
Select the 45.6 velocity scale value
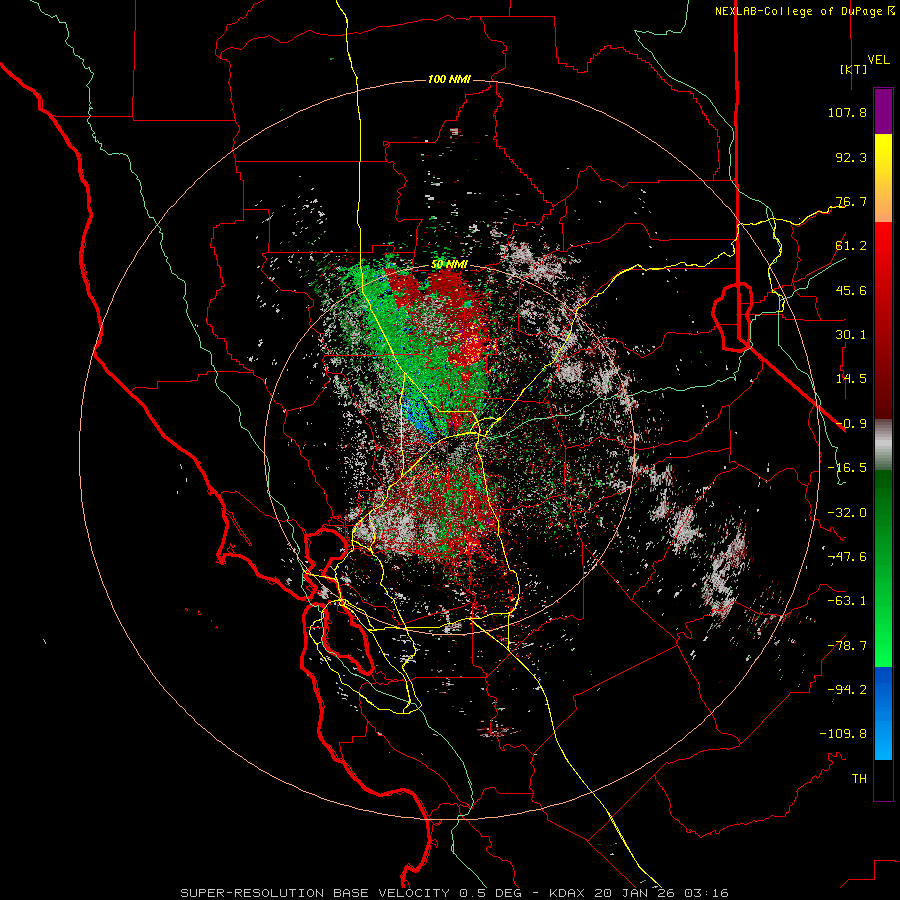851,290
